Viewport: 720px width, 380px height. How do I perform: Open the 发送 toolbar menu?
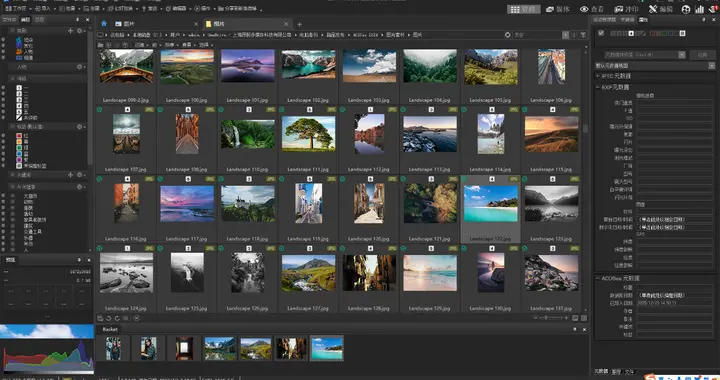(151, 9)
